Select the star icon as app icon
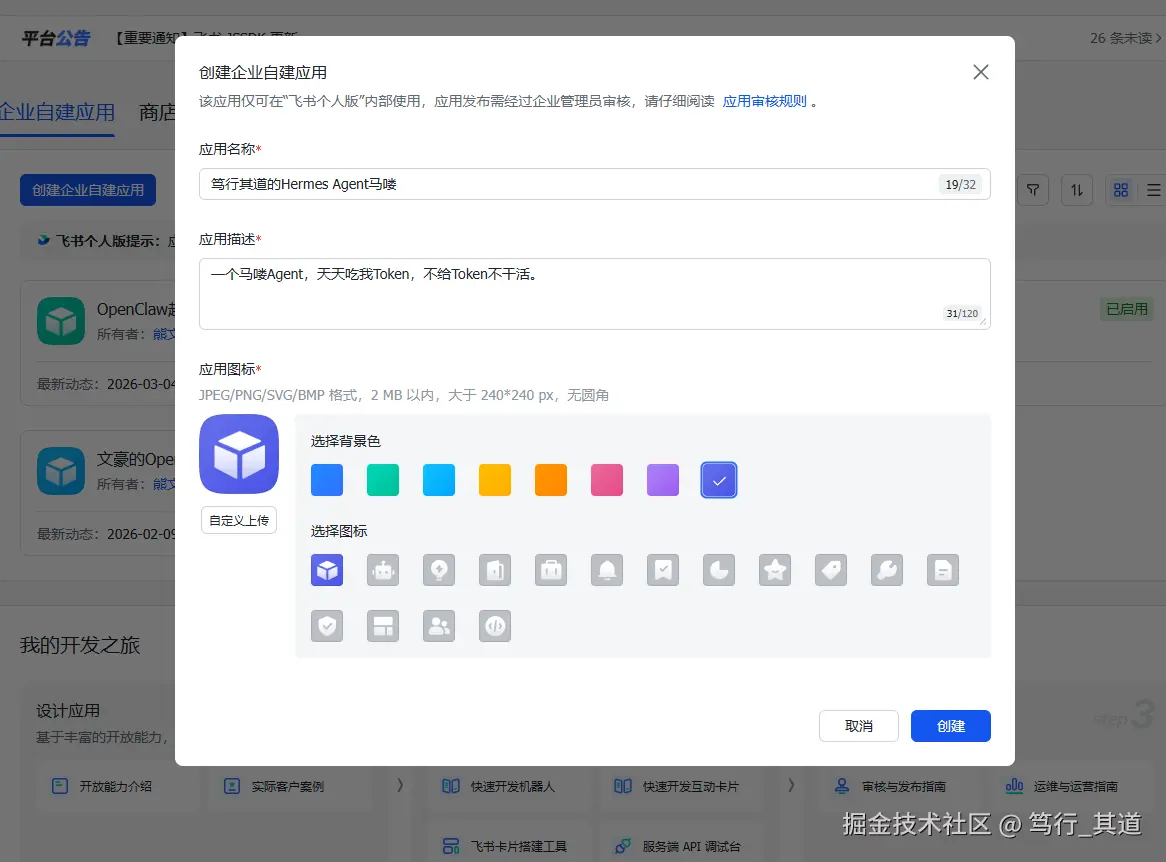 (x=775, y=570)
